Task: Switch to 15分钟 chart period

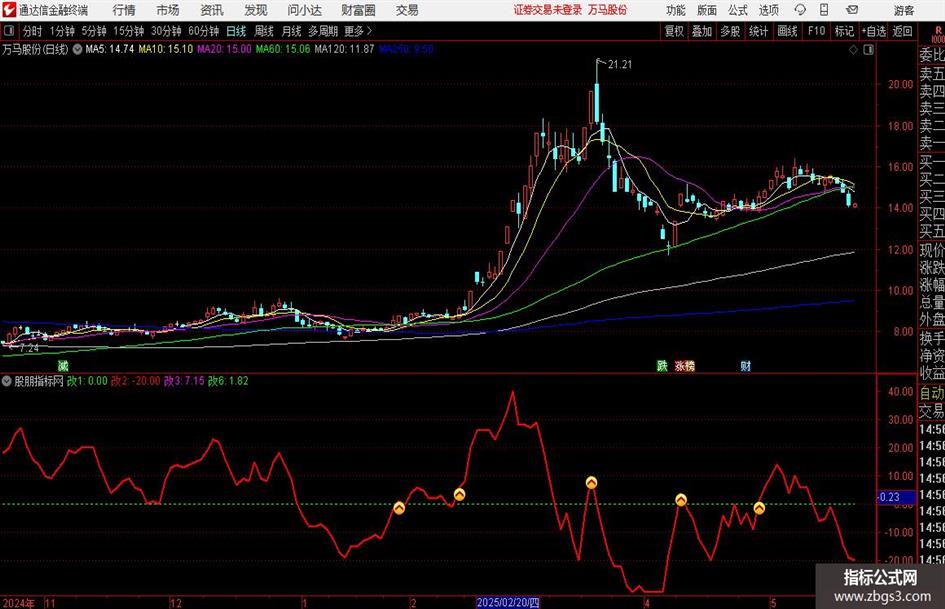Action: coord(129,31)
